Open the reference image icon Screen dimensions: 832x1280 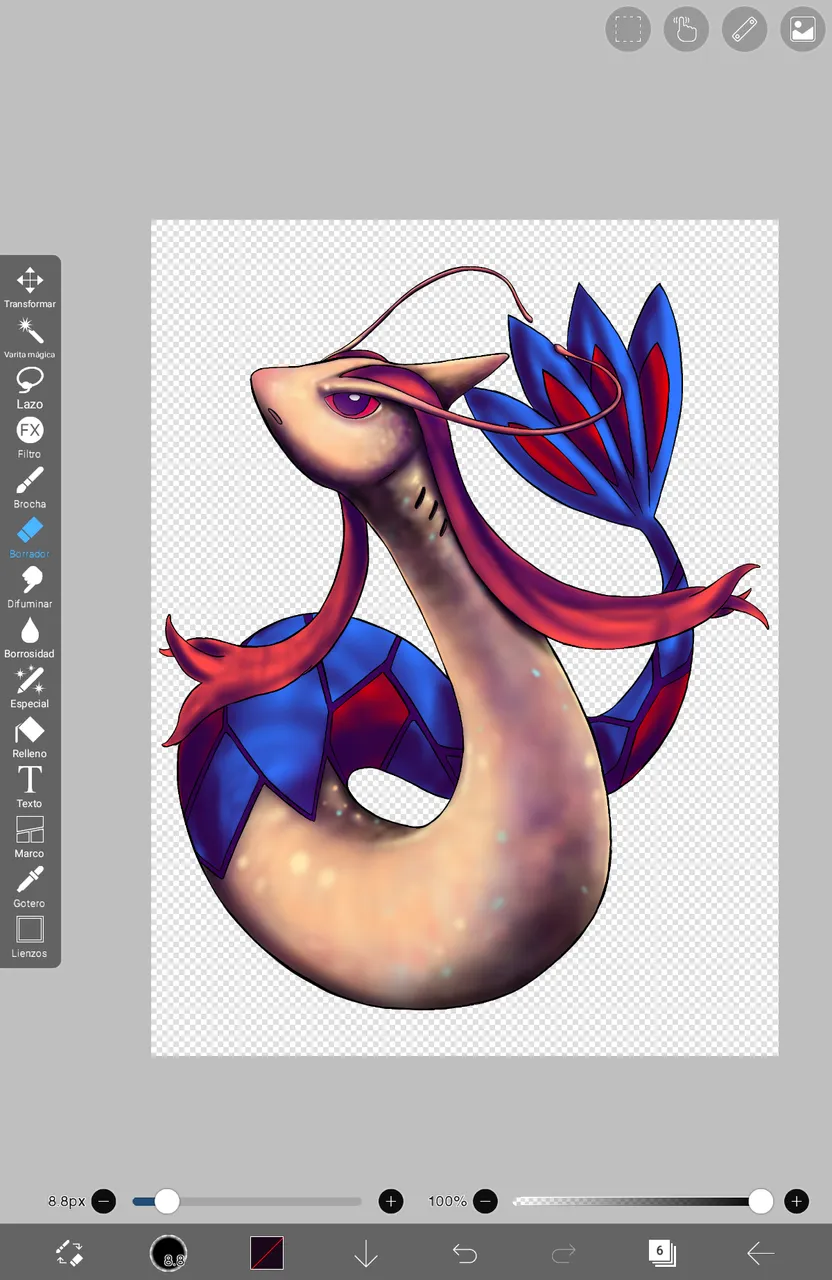pos(802,29)
